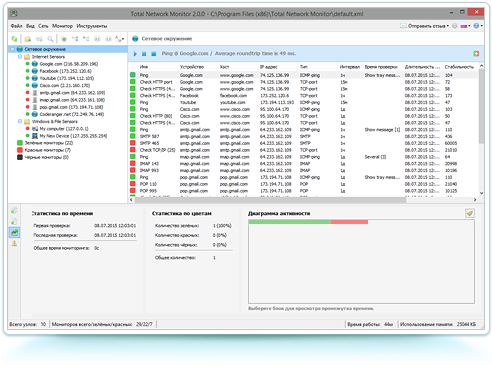
Task: Select the POP 995 monitor row
Action: tap(304, 191)
